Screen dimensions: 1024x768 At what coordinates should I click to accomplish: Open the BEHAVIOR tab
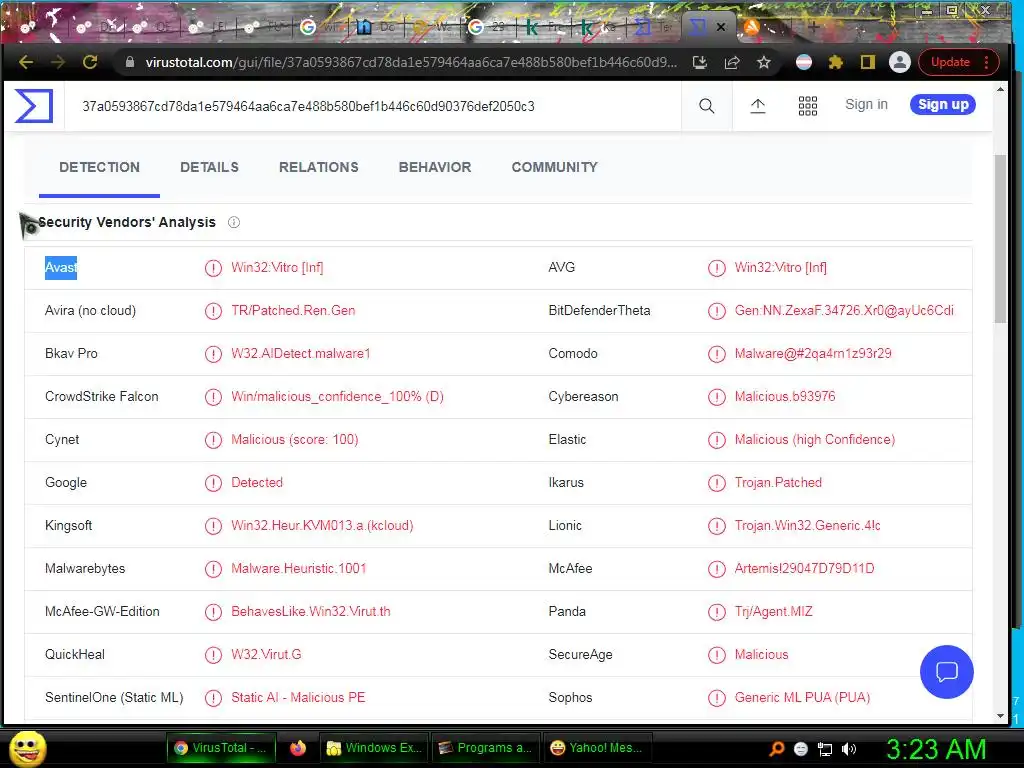coord(435,167)
